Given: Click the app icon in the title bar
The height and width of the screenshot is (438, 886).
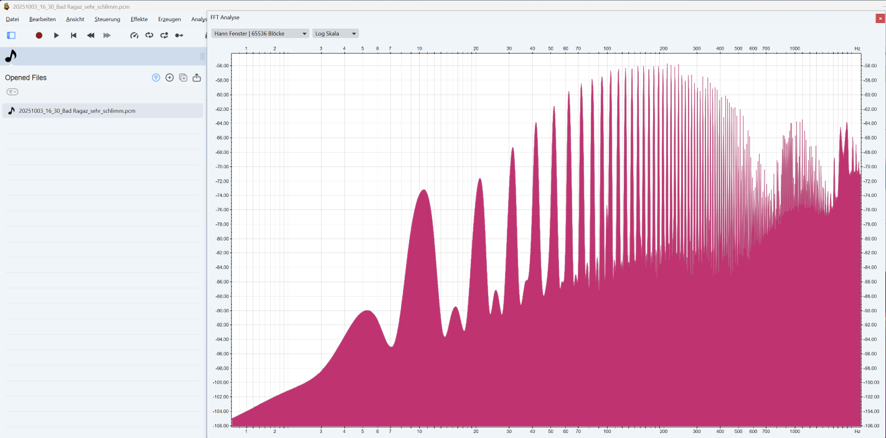Looking at the screenshot, I should point(6,6).
